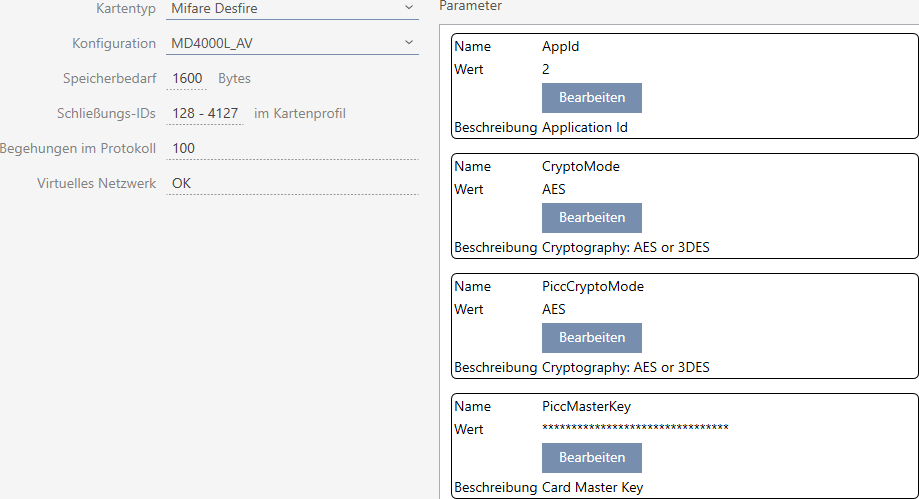Click the AES value of PiccCryptoMode
Image resolution: width=919 pixels, height=499 pixels.
coord(553,309)
